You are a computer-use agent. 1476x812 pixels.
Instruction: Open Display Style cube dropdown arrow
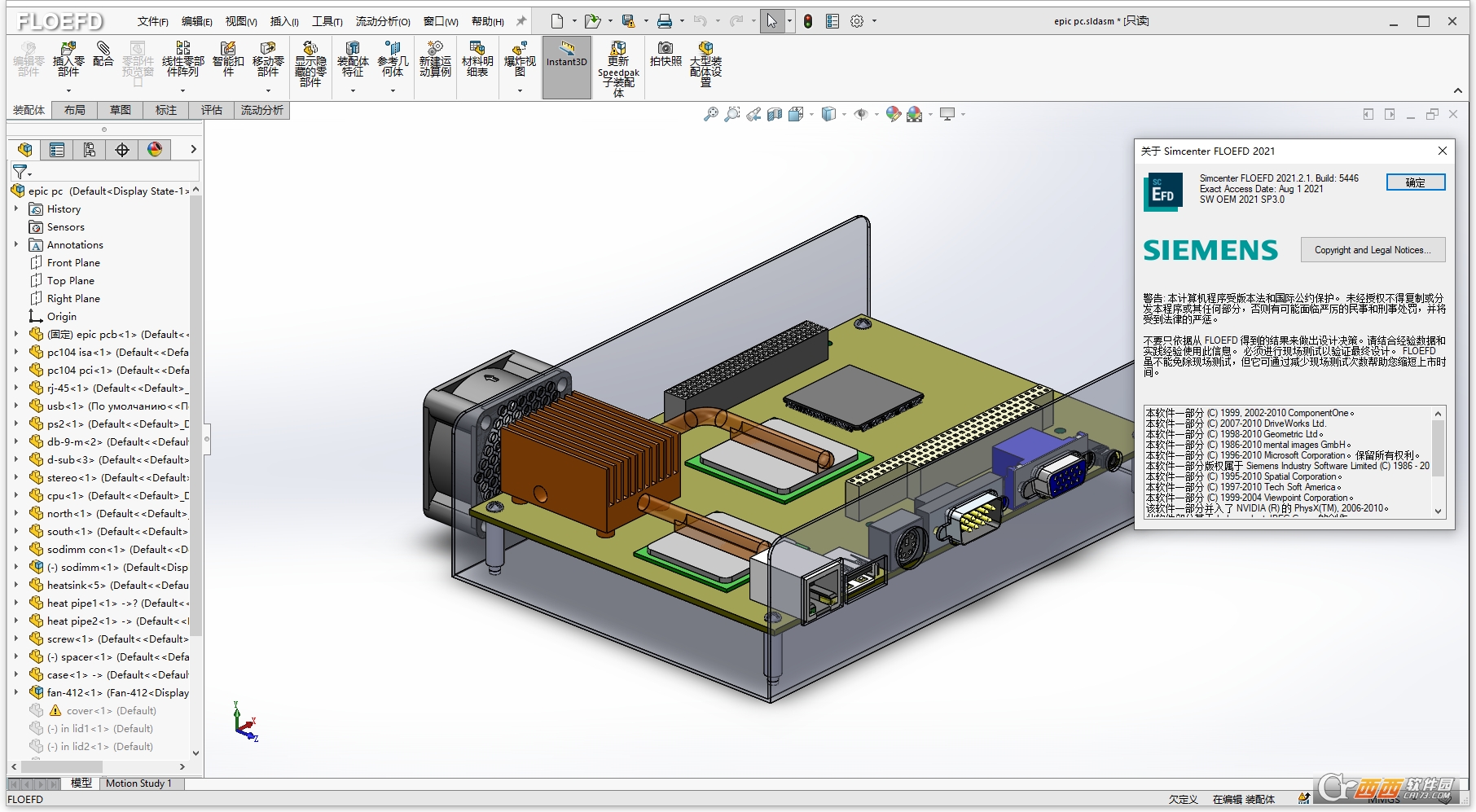pyautogui.click(x=844, y=114)
